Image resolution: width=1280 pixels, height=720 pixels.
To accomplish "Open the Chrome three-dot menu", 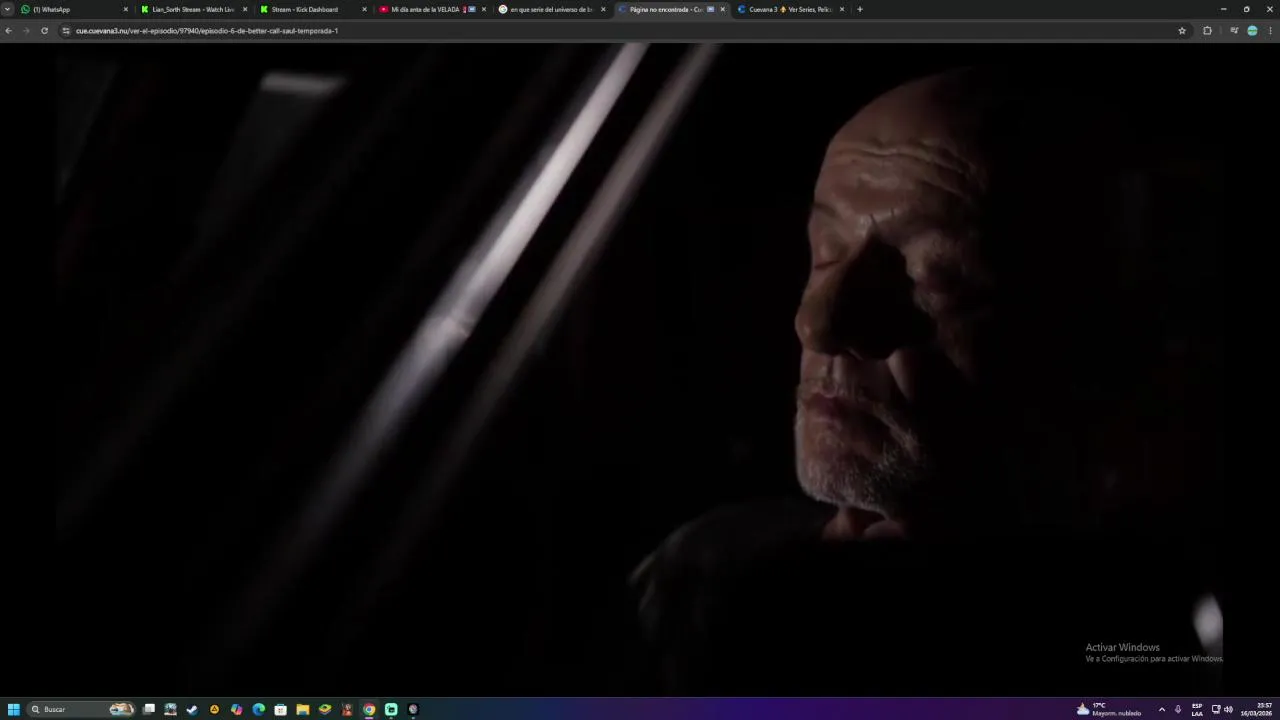I will [1271, 31].
